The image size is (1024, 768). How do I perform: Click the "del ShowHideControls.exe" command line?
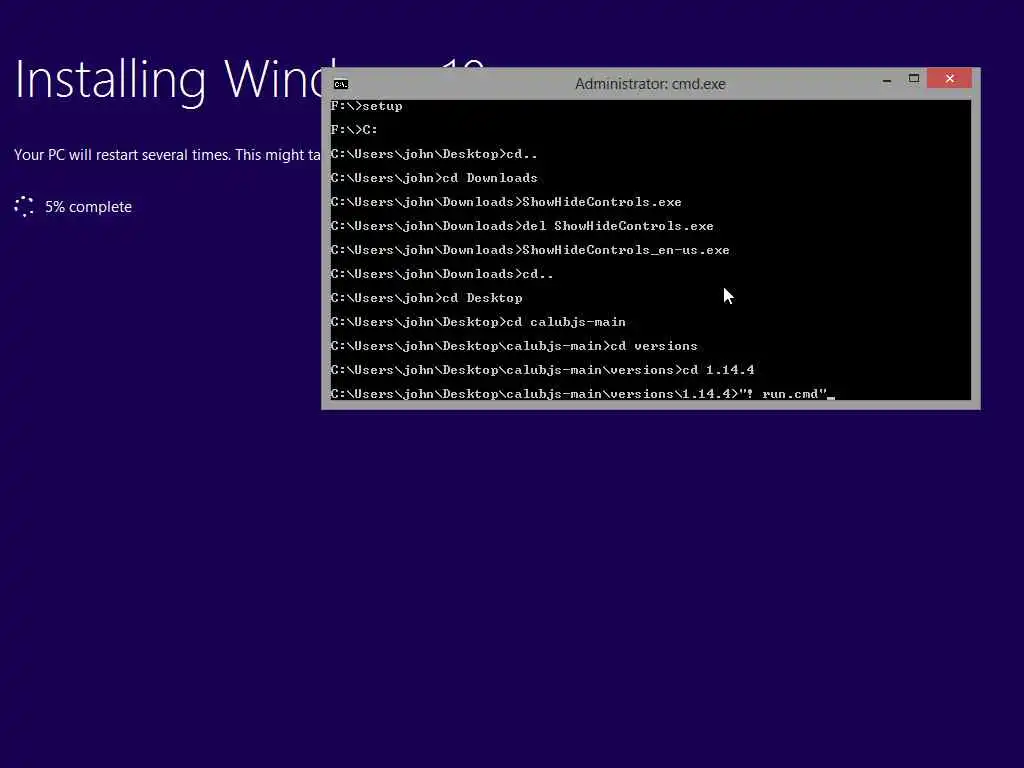(x=522, y=226)
